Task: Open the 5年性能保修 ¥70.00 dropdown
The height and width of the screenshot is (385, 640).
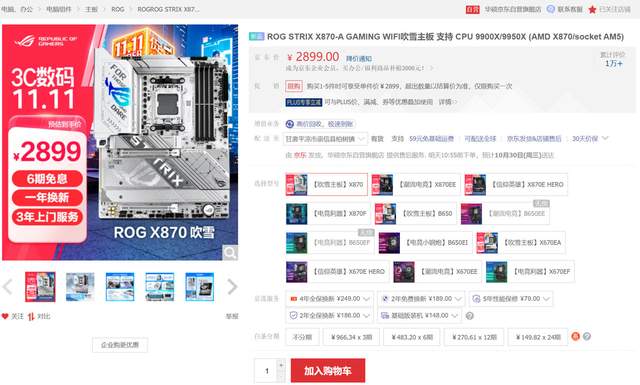Action: click(x=511, y=299)
